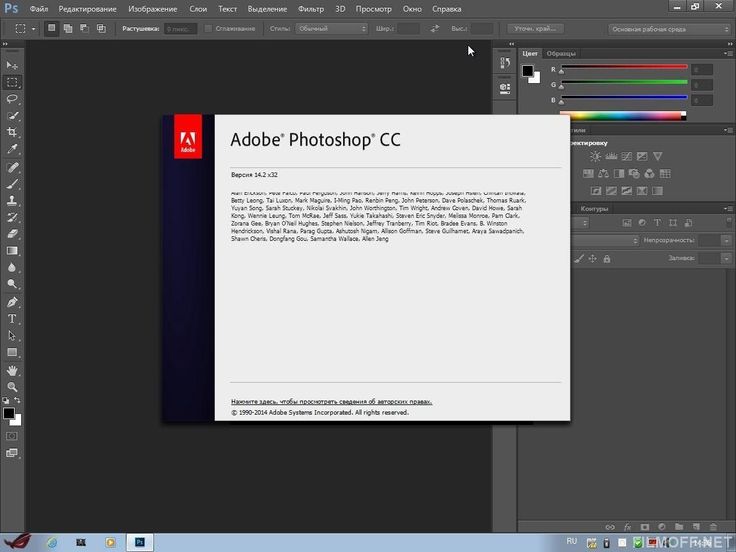Open the Фильтр menu
736x552 pixels.
[311, 9]
